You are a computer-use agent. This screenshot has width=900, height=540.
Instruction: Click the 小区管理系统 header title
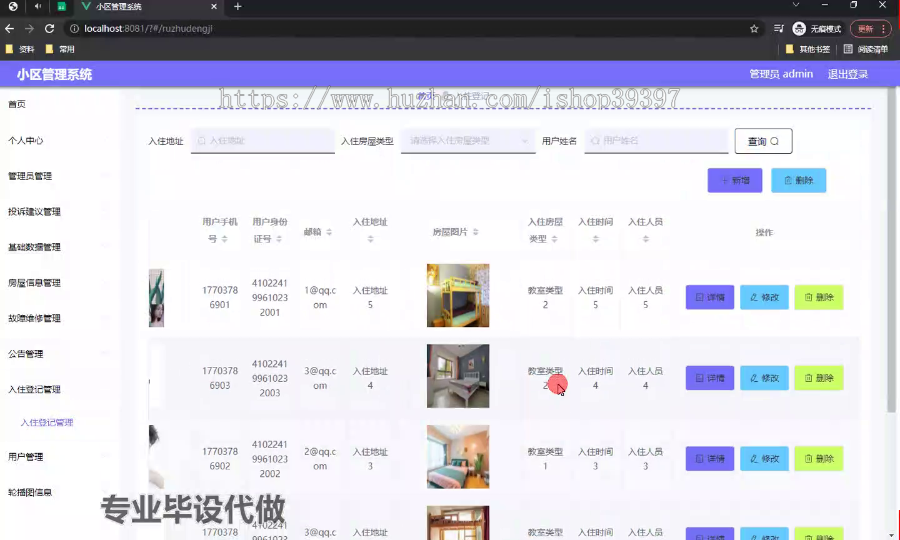pyautogui.click(x=55, y=74)
